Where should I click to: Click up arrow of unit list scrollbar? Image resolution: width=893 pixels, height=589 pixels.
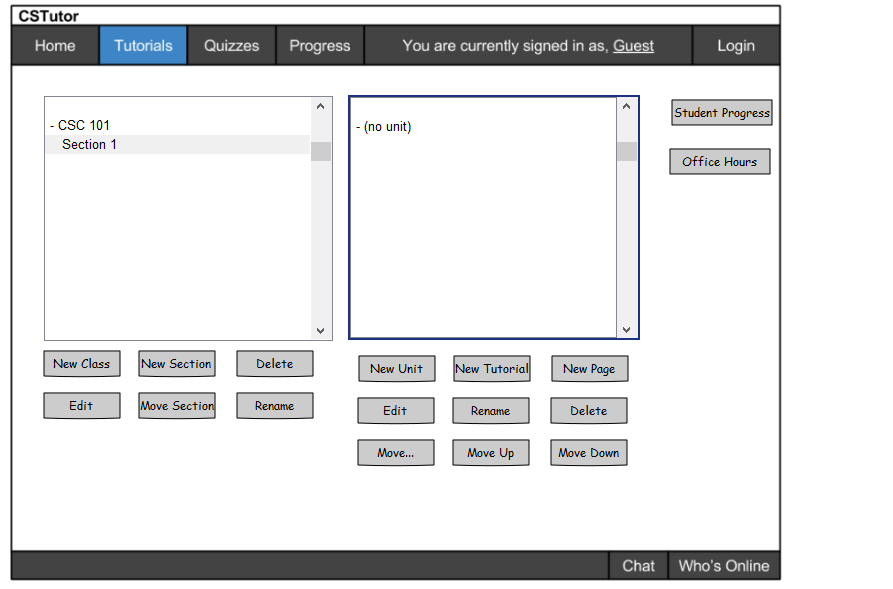pyautogui.click(x=626, y=107)
